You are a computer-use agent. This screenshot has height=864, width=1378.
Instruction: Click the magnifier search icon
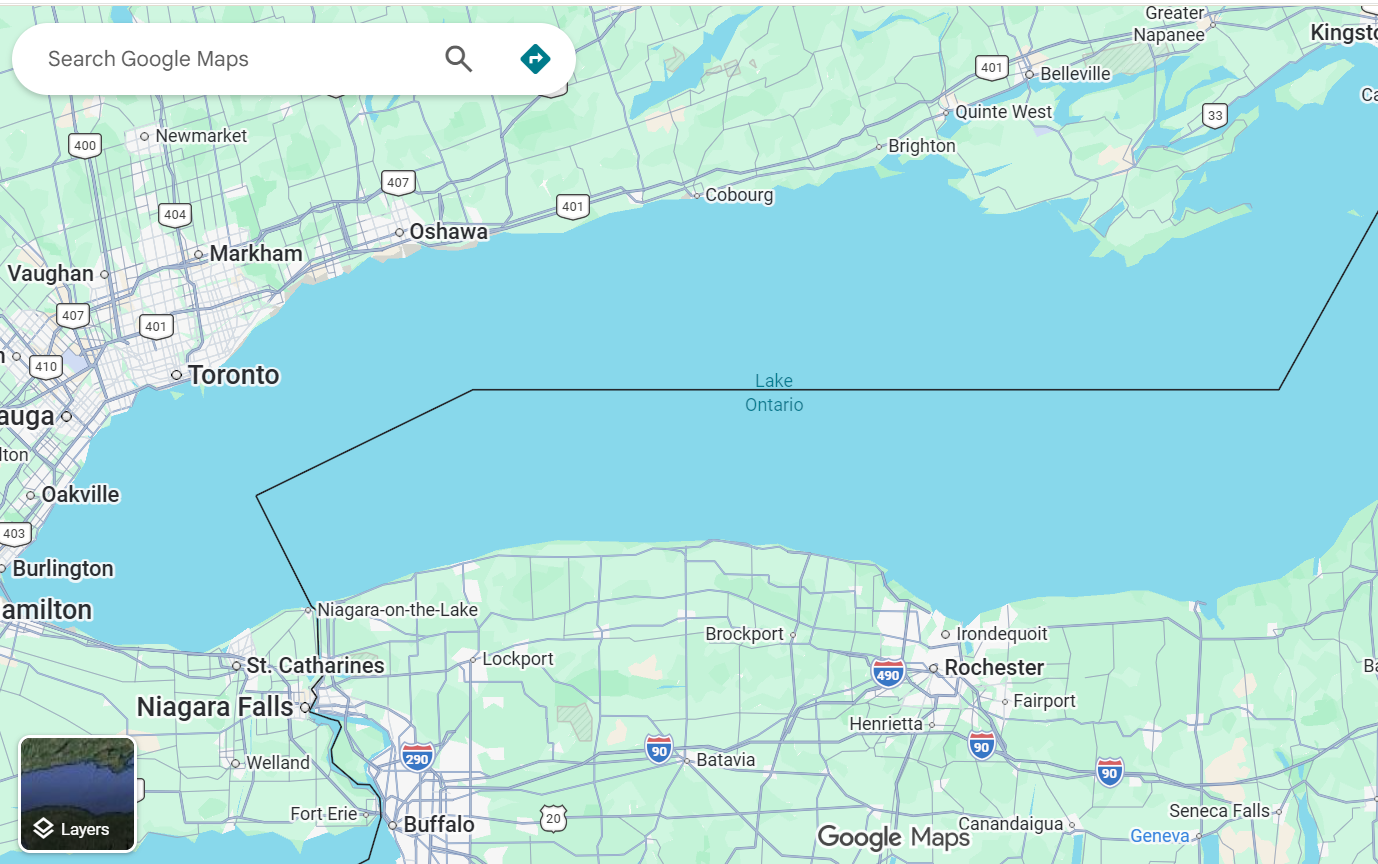(x=458, y=59)
